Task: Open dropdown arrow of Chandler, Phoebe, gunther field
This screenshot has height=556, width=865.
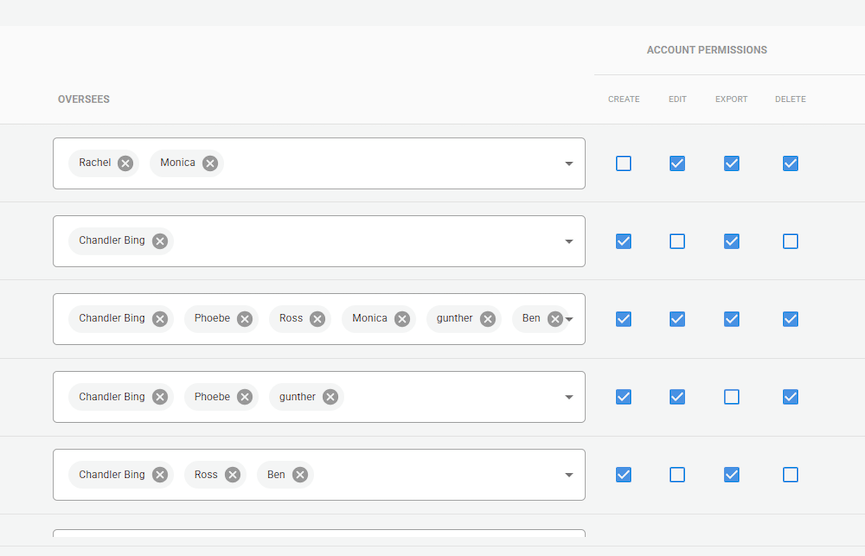Action: click(569, 397)
